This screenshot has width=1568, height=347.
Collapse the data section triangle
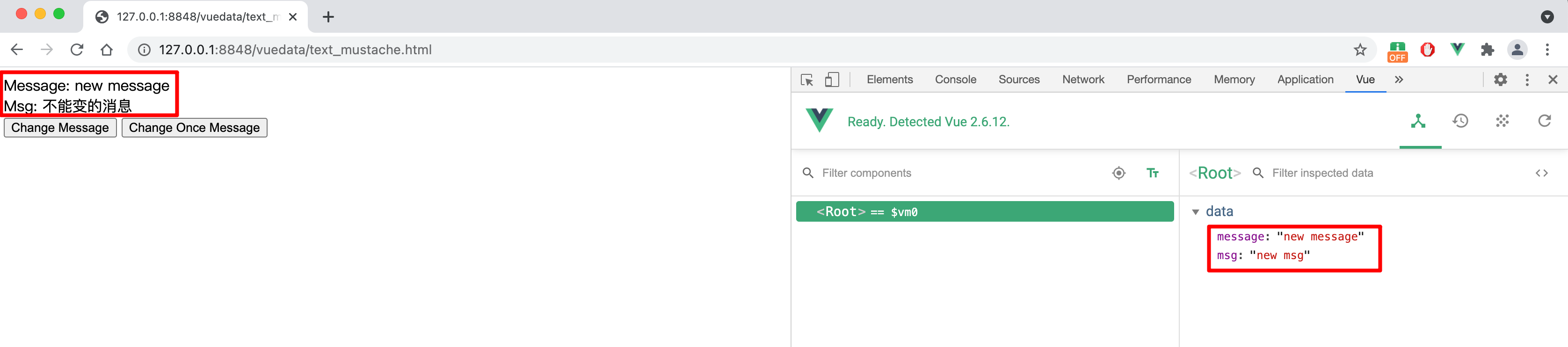click(1196, 212)
